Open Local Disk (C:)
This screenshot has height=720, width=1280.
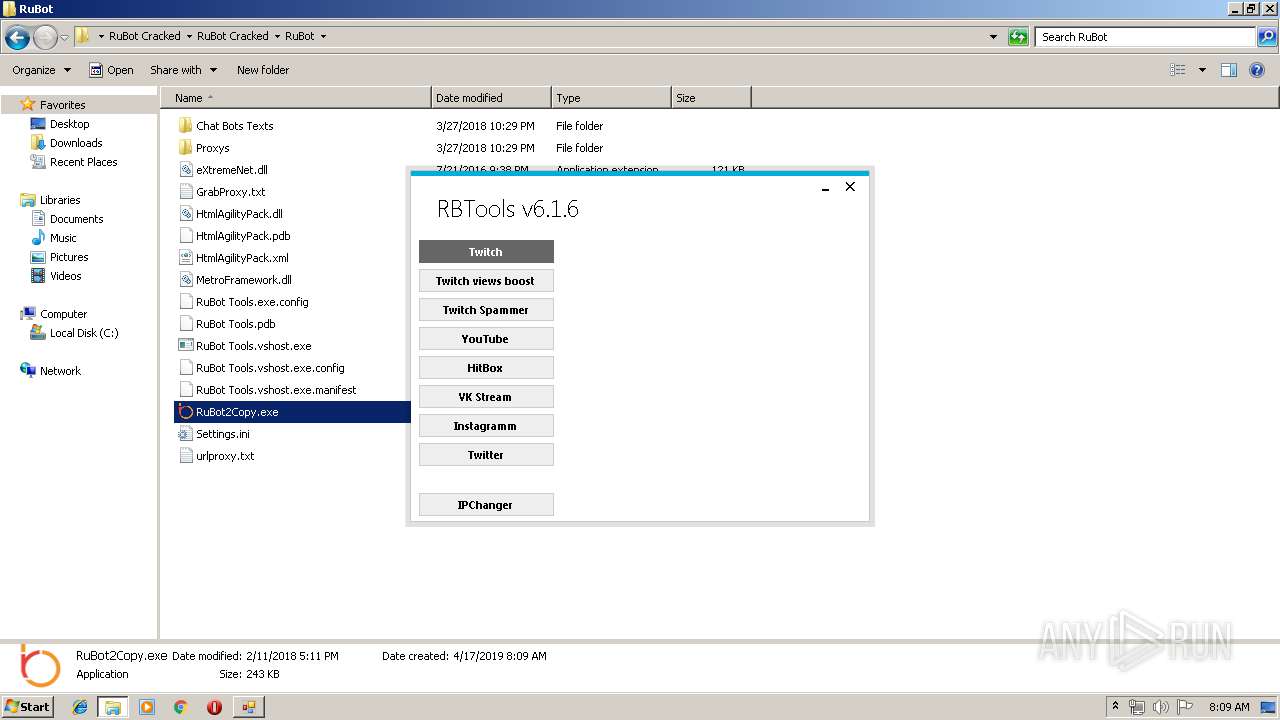pyautogui.click(x=84, y=333)
